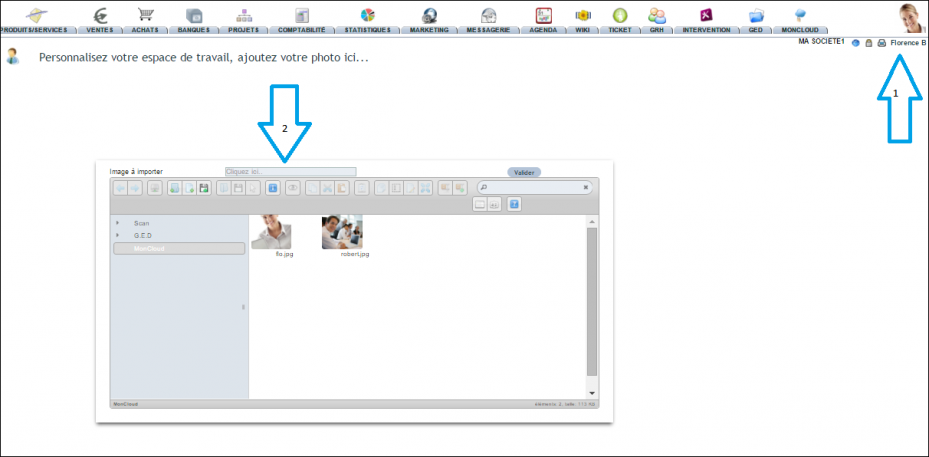
Task: Click the paste toolbar icon
Action: pos(341,188)
